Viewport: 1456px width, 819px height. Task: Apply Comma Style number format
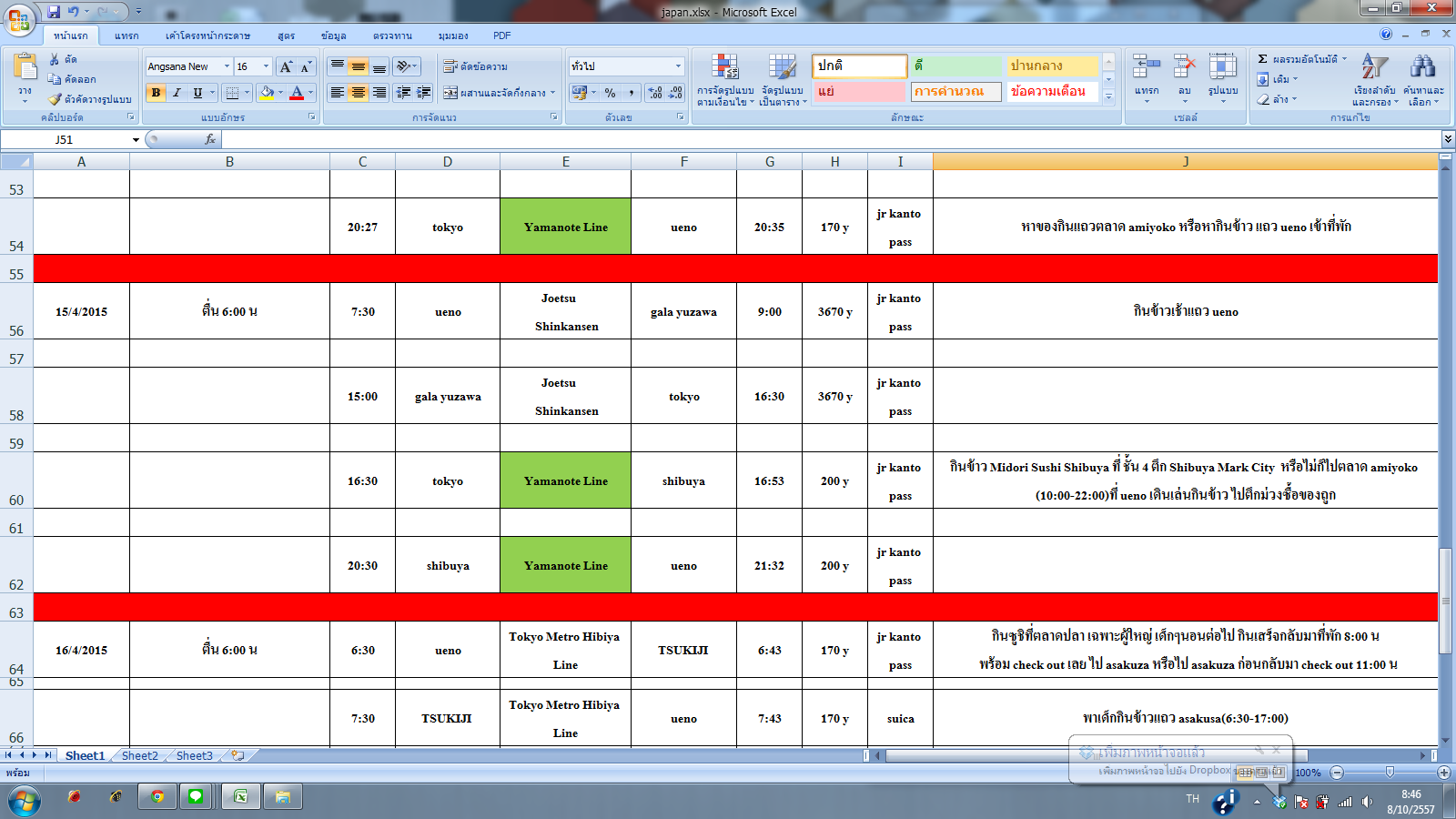pyautogui.click(x=631, y=93)
